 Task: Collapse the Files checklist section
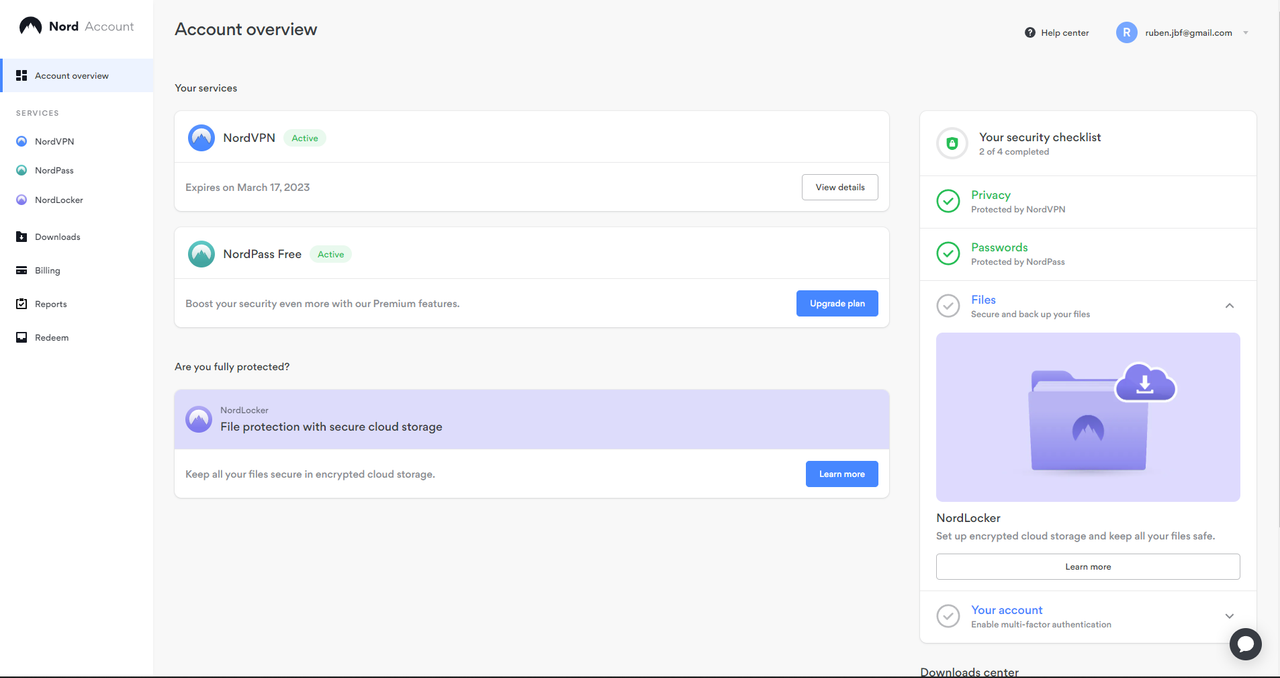pyautogui.click(x=1230, y=306)
